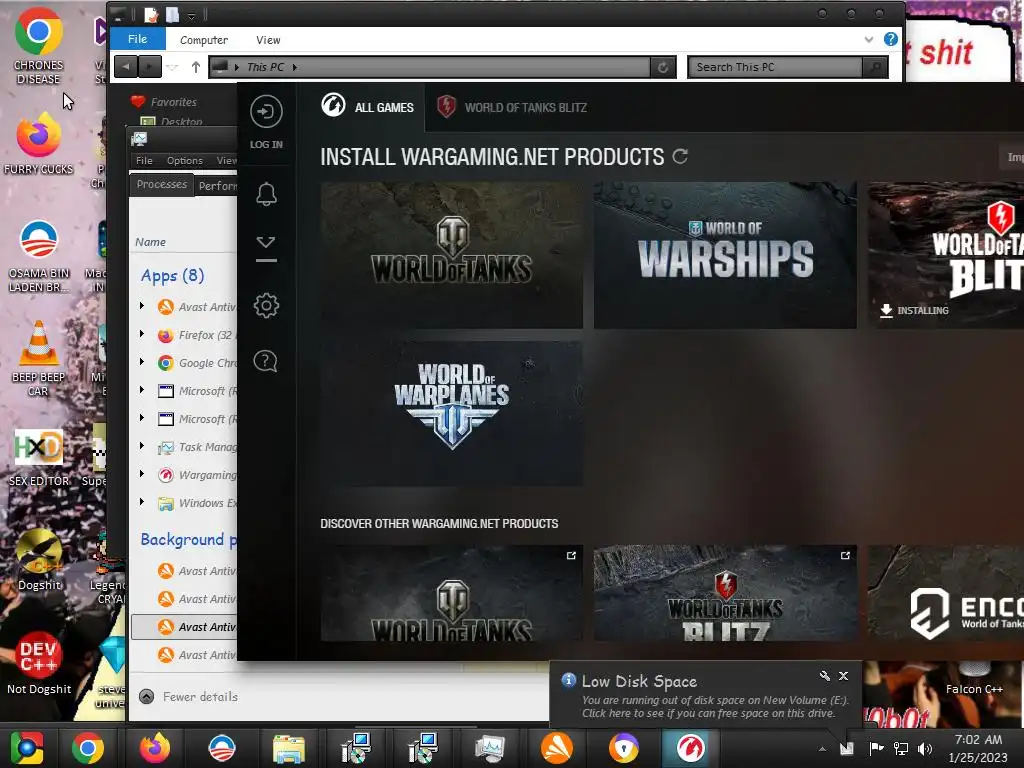Click the Low Disk Space message text
Screen dimensions: 1024x768
[x=715, y=707]
